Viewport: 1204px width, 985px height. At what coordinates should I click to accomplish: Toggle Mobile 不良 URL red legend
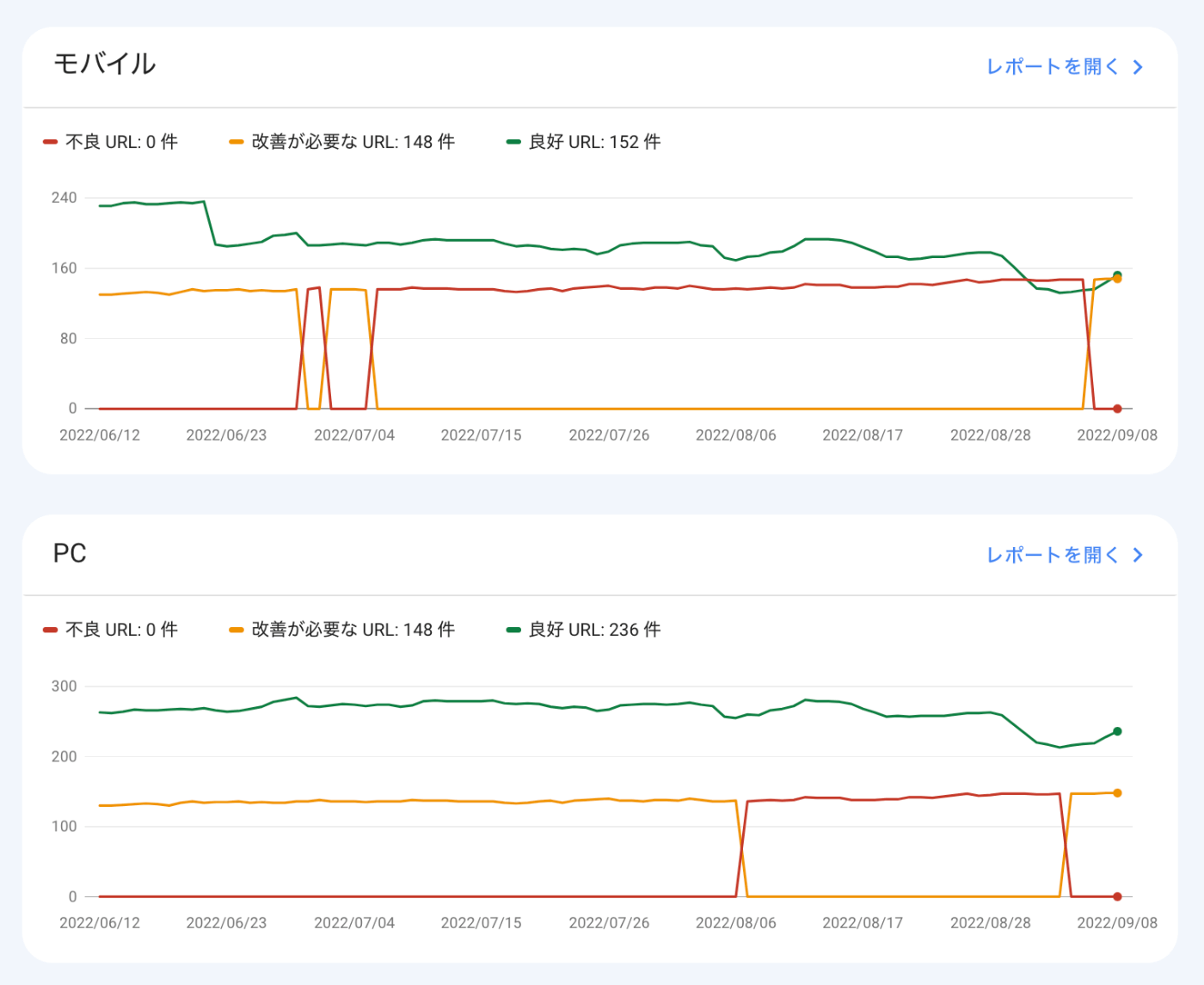tap(111, 142)
